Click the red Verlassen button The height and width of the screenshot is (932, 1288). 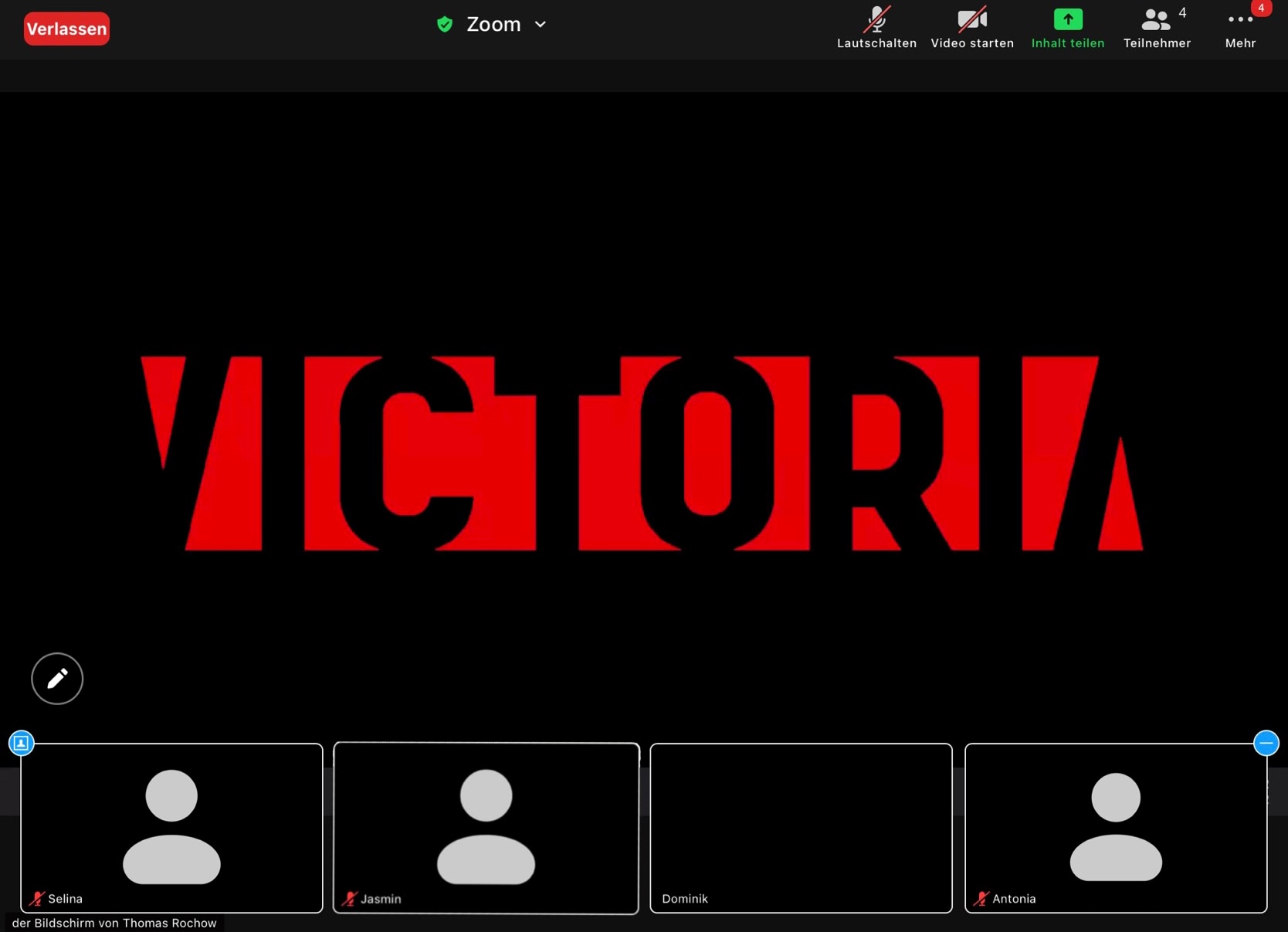tap(66, 29)
